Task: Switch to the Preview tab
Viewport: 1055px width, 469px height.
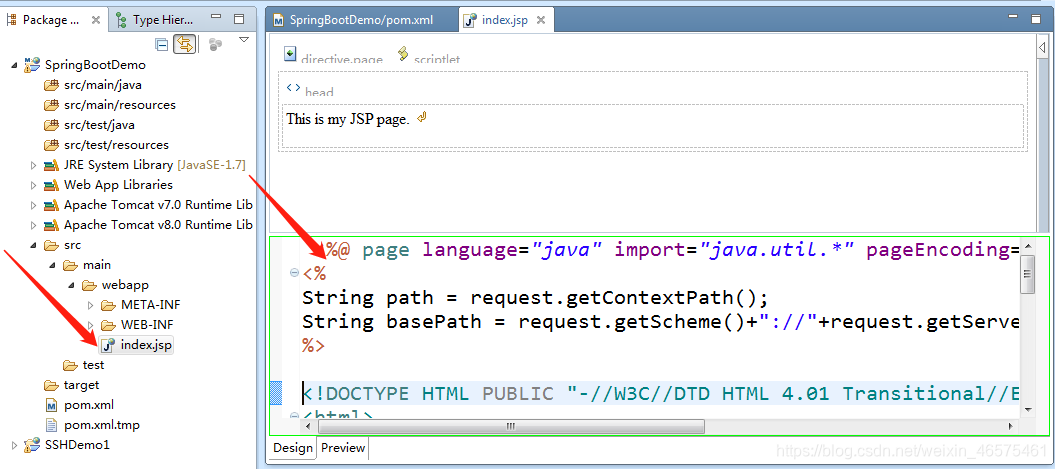Action: (343, 448)
